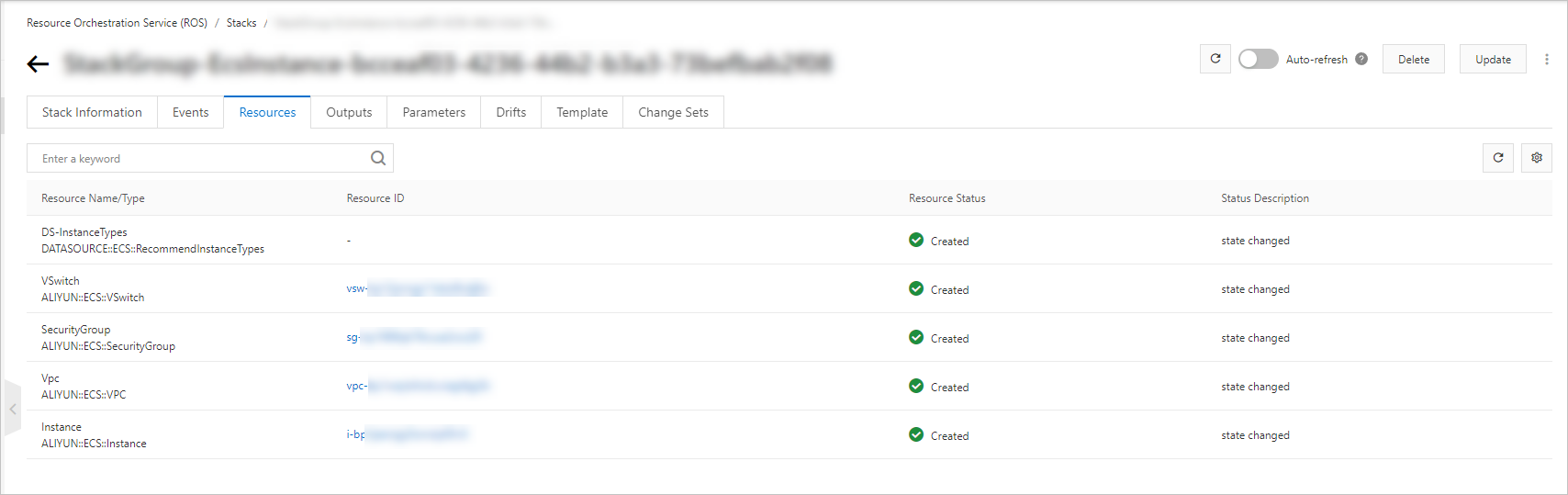Image resolution: width=1568 pixels, height=495 pixels.
Task: Click the Auto-refresh help question mark icon
Action: point(1361,59)
